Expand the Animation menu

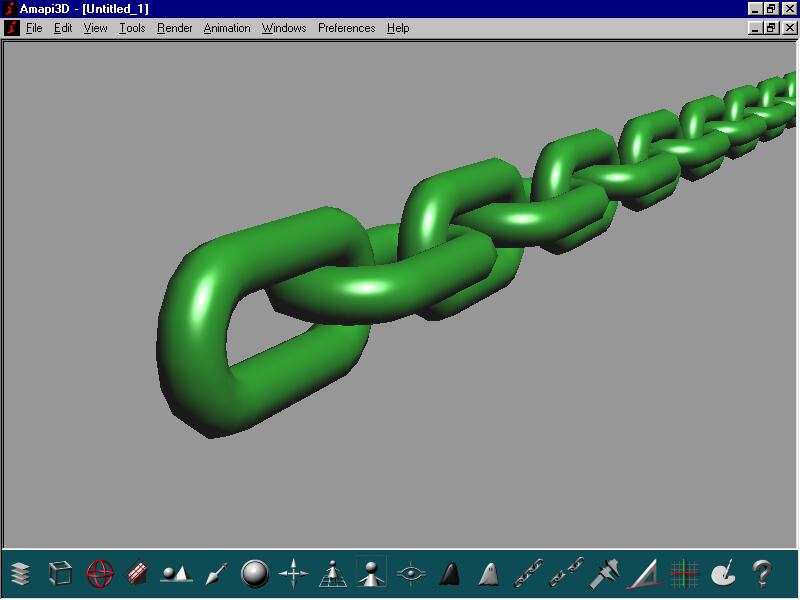227,28
